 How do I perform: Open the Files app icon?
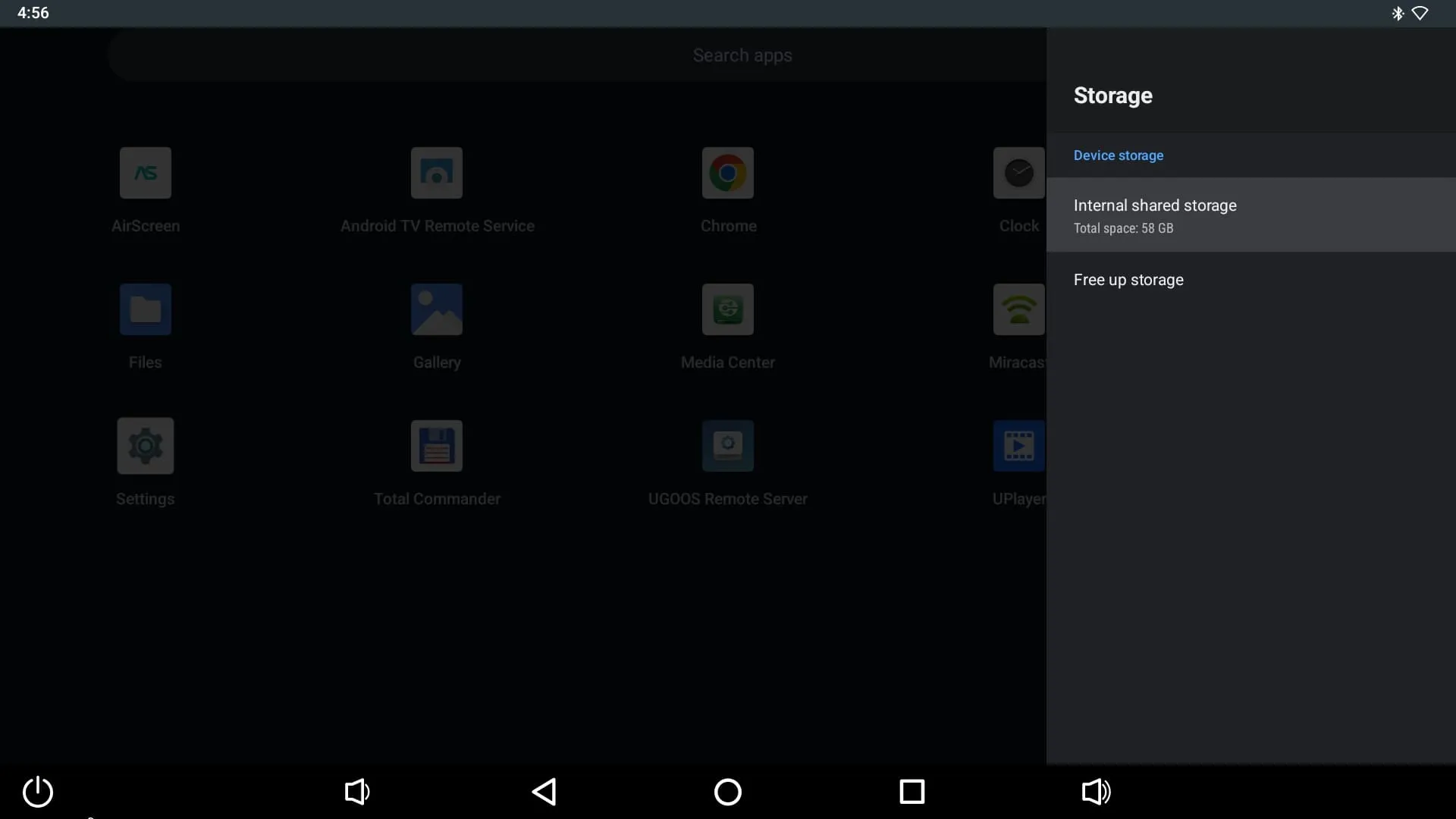[145, 309]
